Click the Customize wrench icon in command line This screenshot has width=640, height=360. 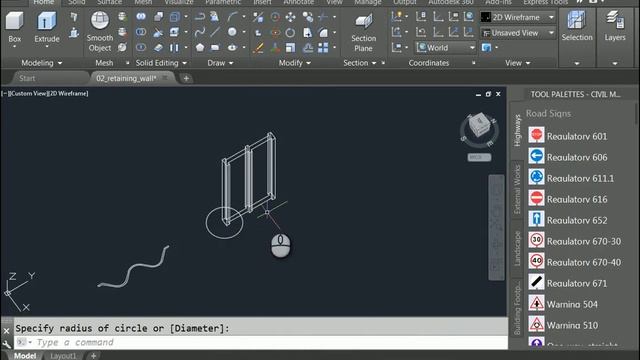pyautogui.click(x=6, y=344)
